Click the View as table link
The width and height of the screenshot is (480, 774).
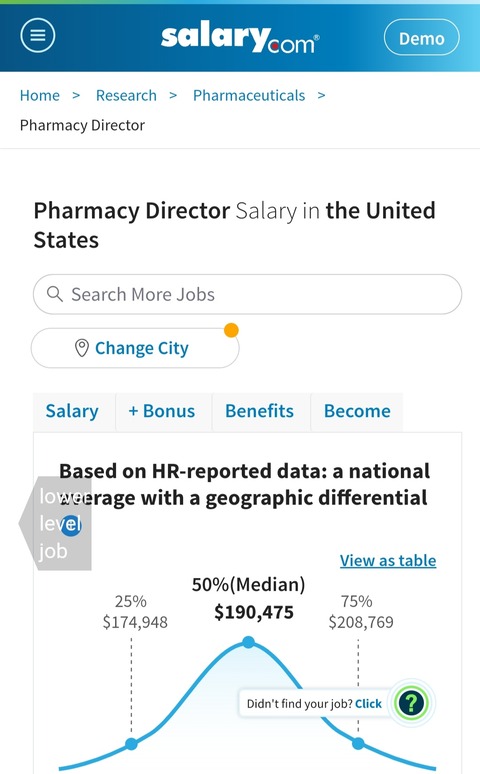pos(388,560)
